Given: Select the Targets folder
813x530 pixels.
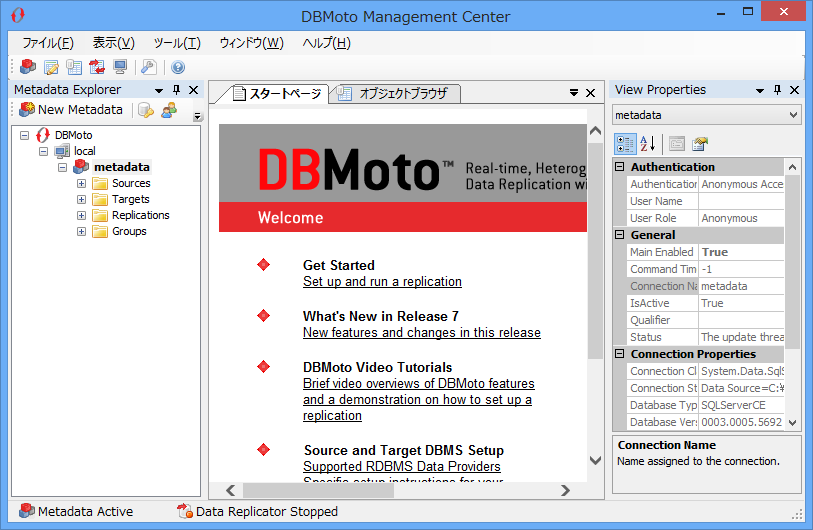Looking at the screenshot, I should pyautogui.click(x=131, y=199).
